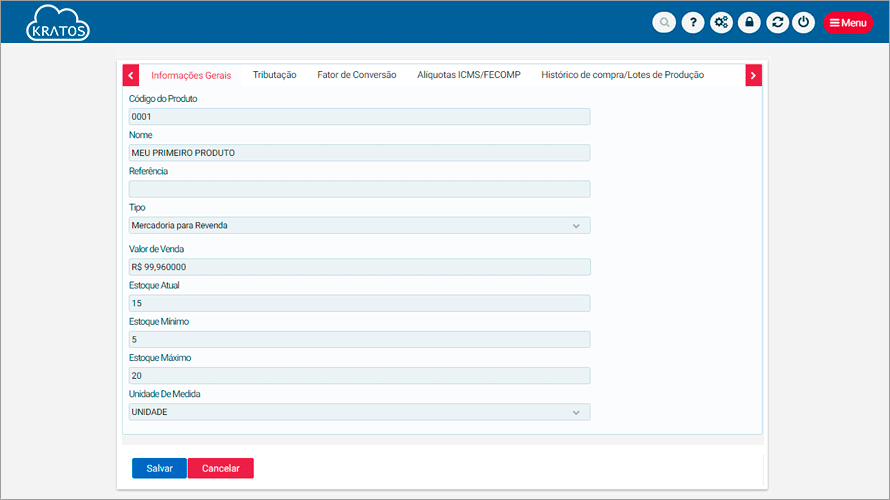Viewport: 890px width, 500px height.
Task: Open the Aliquotas ICMS/FECOMP tab
Action: (469, 75)
